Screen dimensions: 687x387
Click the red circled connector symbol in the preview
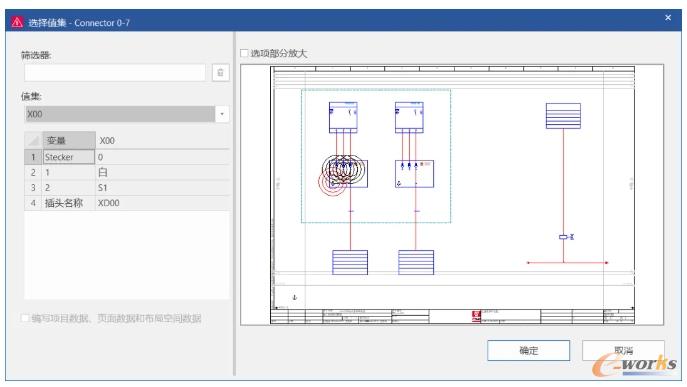pyautogui.click(x=343, y=174)
